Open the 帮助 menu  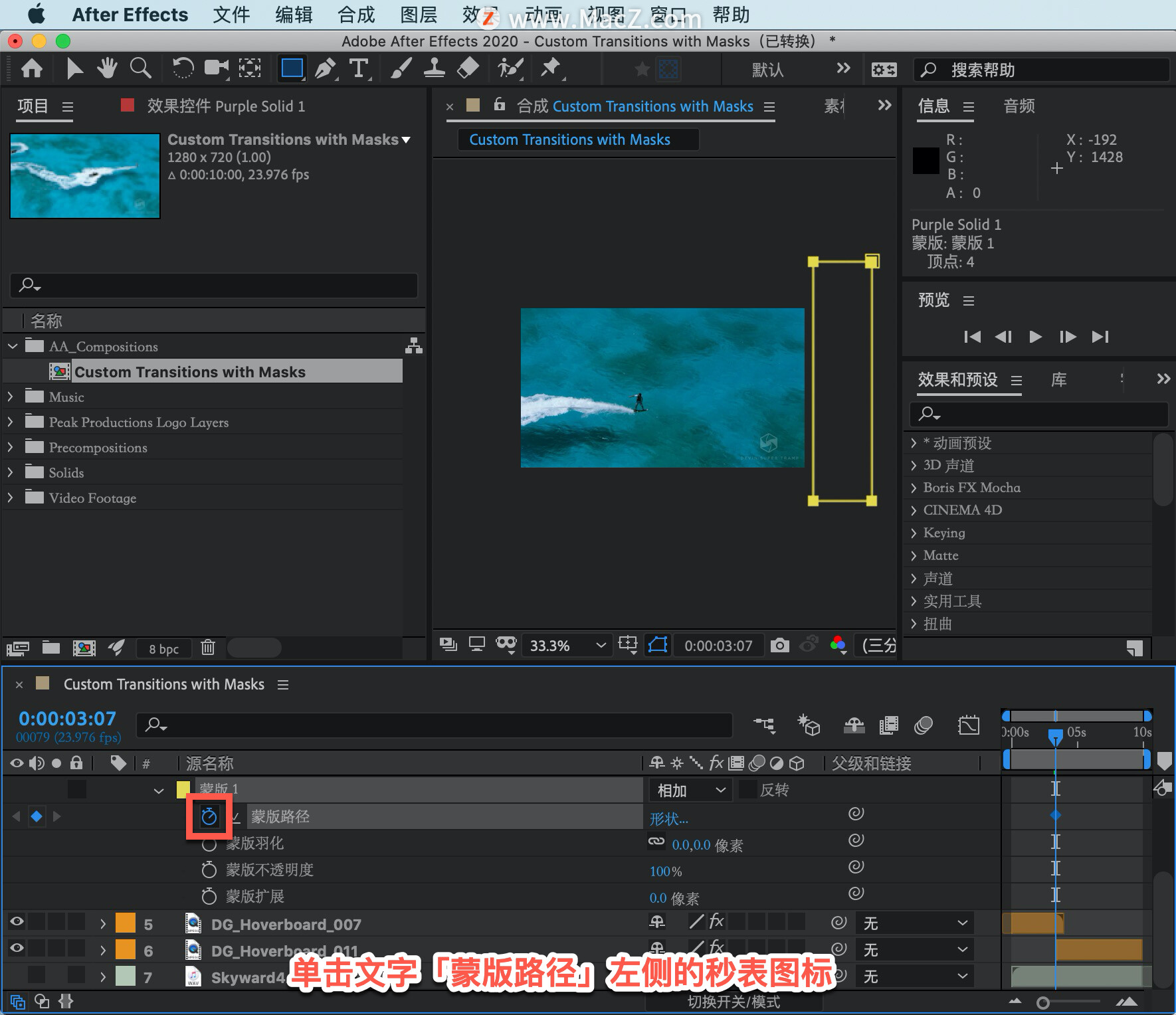pos(731,15)
